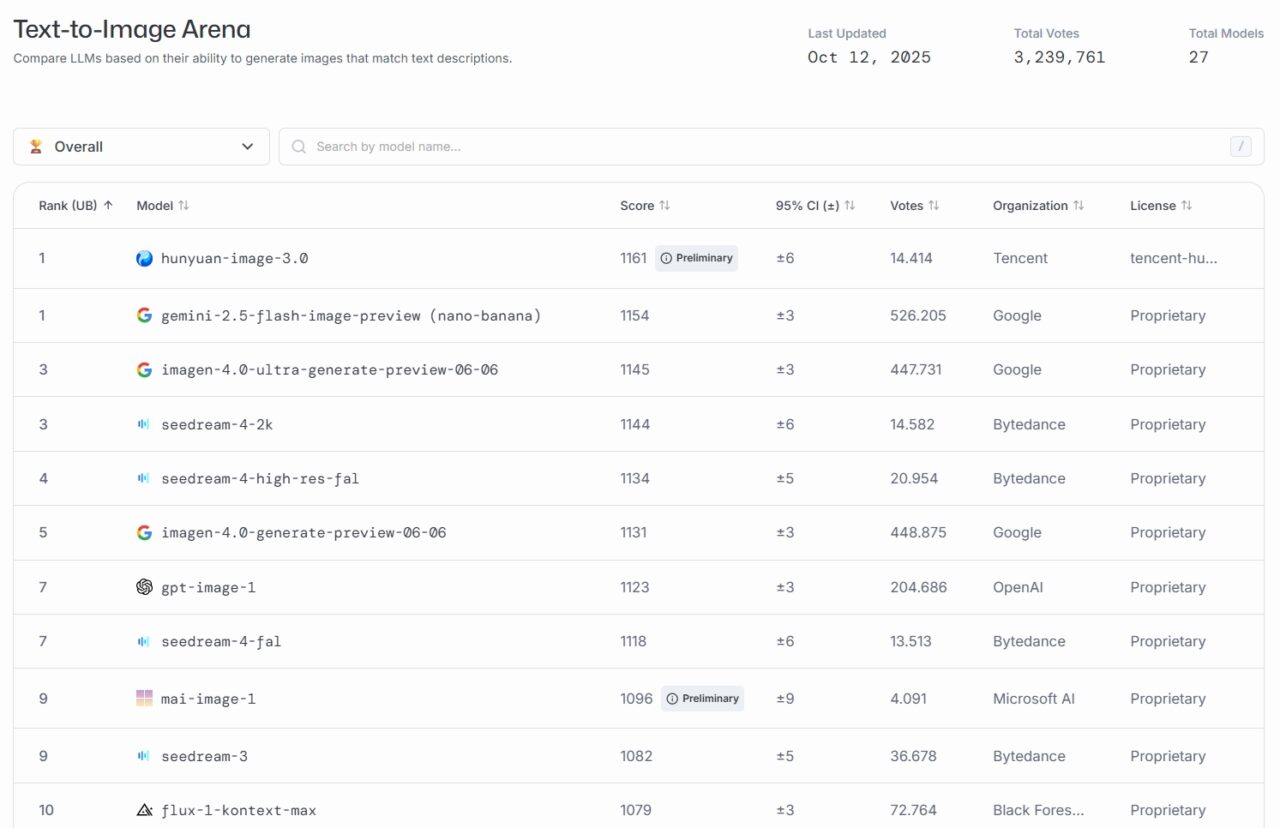Click the Preliminary badge on hunyuan-image-3.0
Viewport: 1280px width, 828px height.
(x=696, y=258)
